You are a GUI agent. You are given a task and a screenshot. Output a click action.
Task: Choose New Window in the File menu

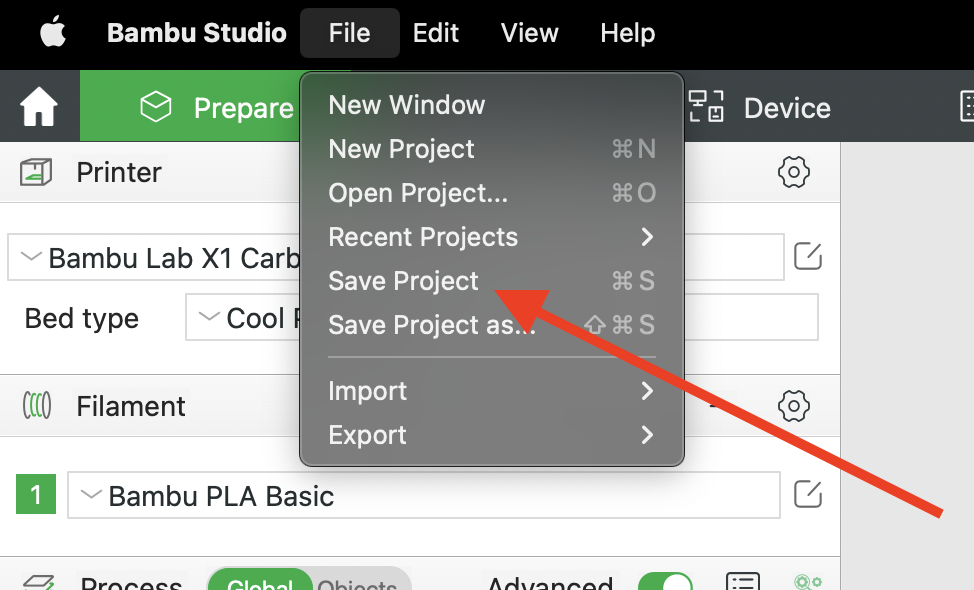pyautogui.click(x=406, y=104)
